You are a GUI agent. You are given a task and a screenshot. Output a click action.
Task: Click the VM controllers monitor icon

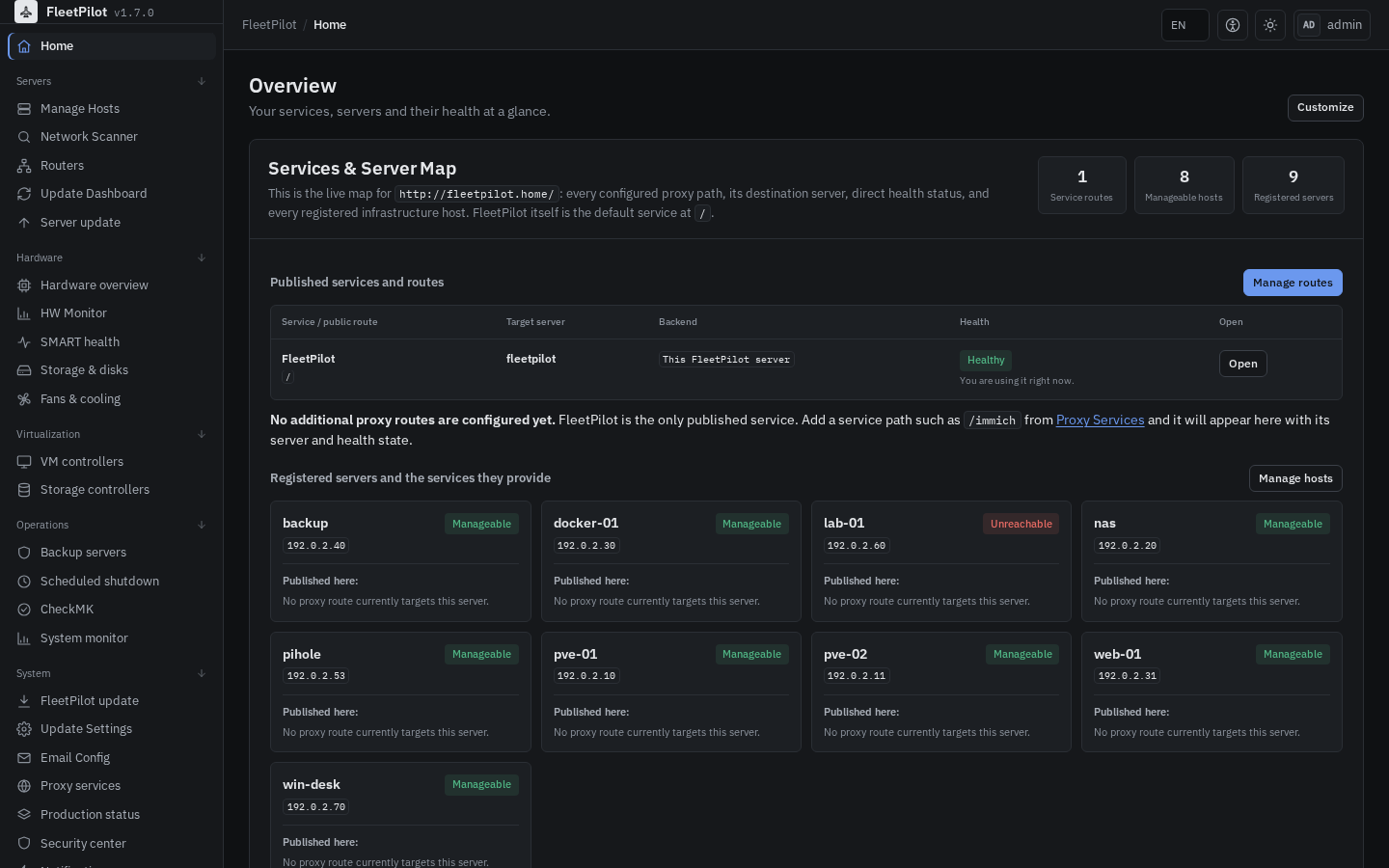tap(24, 462)
